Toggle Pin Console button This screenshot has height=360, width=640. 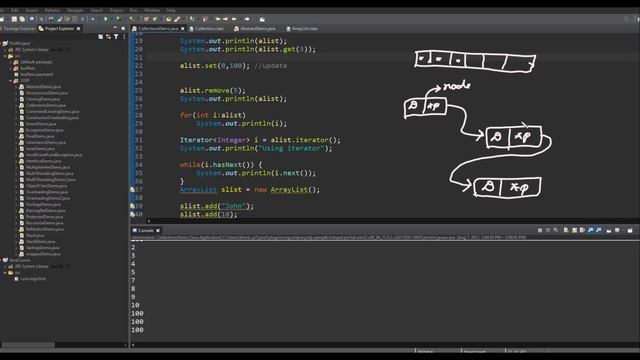point(609,231)
